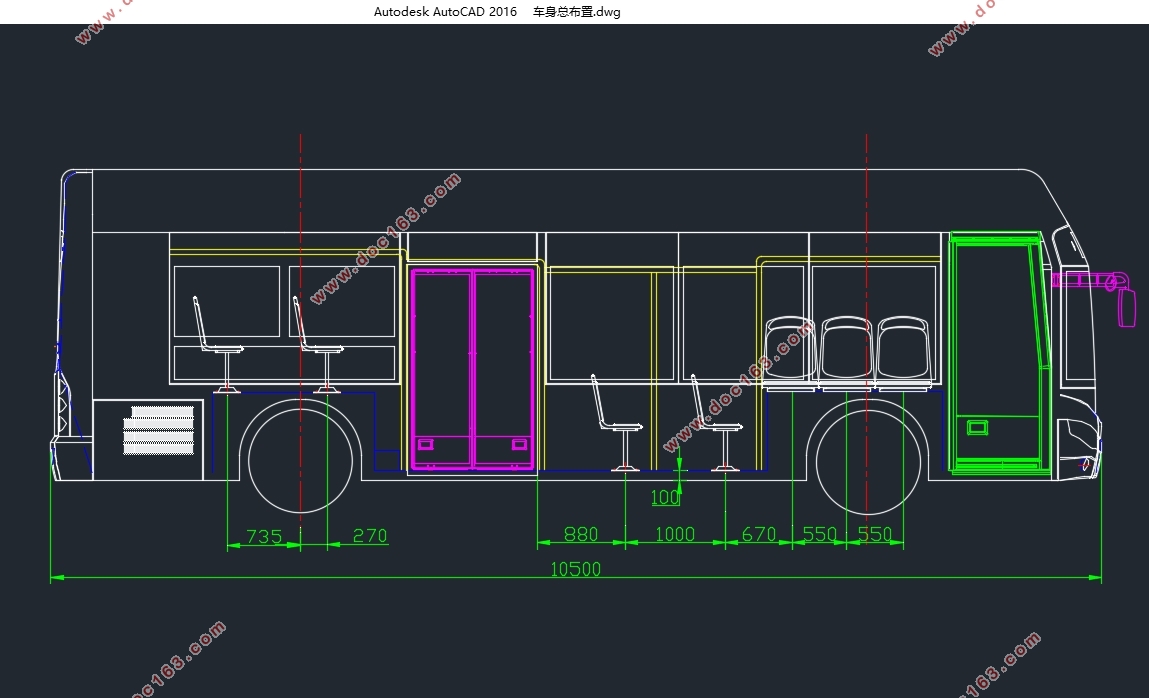1149x698 pixels.
Task: Click the rear window behind the rearmost seat
Action: pos(227,302)
